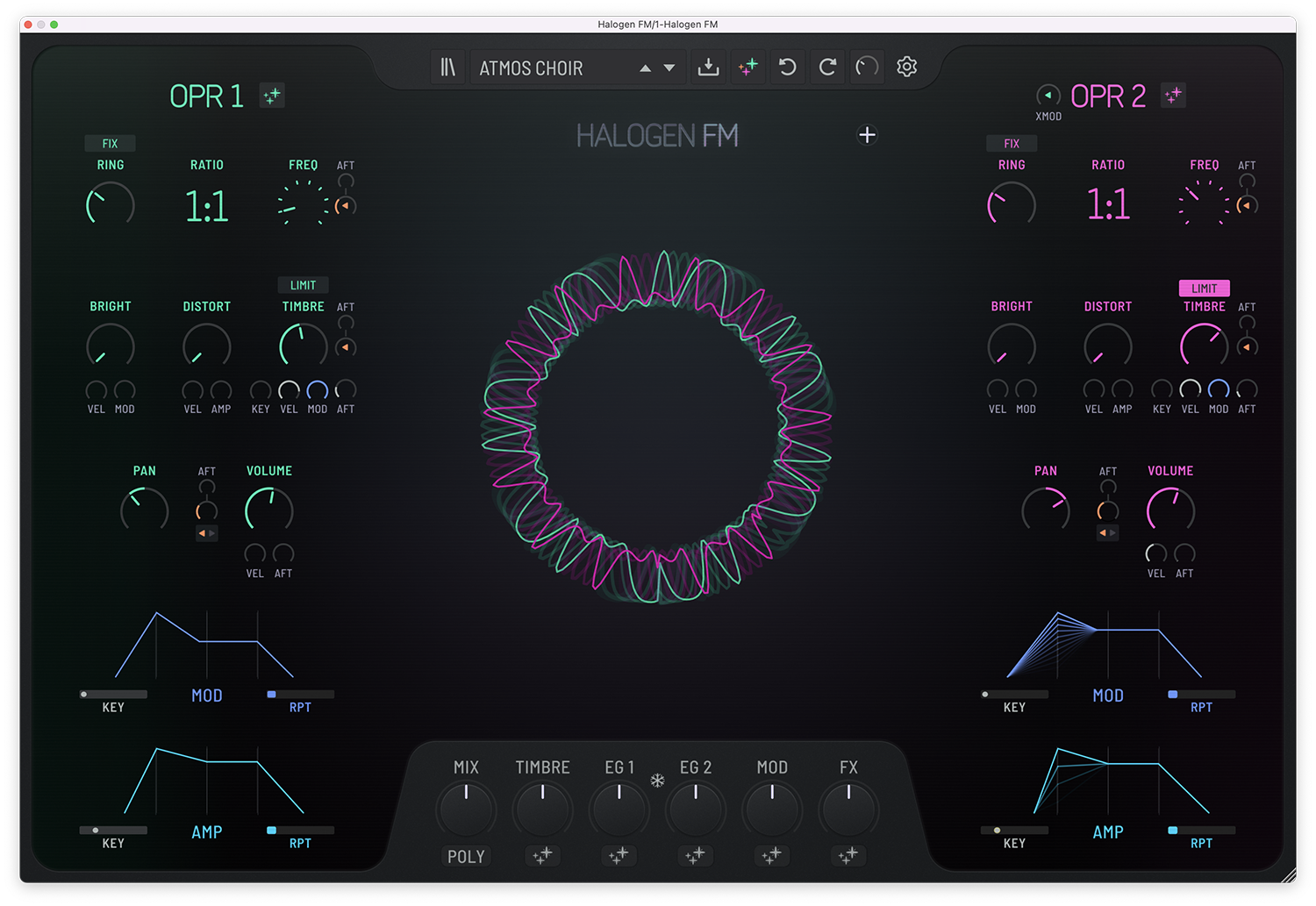
Task: Click the OPR 1 AMP envelope RPT slider
Action: coord(300,830)
